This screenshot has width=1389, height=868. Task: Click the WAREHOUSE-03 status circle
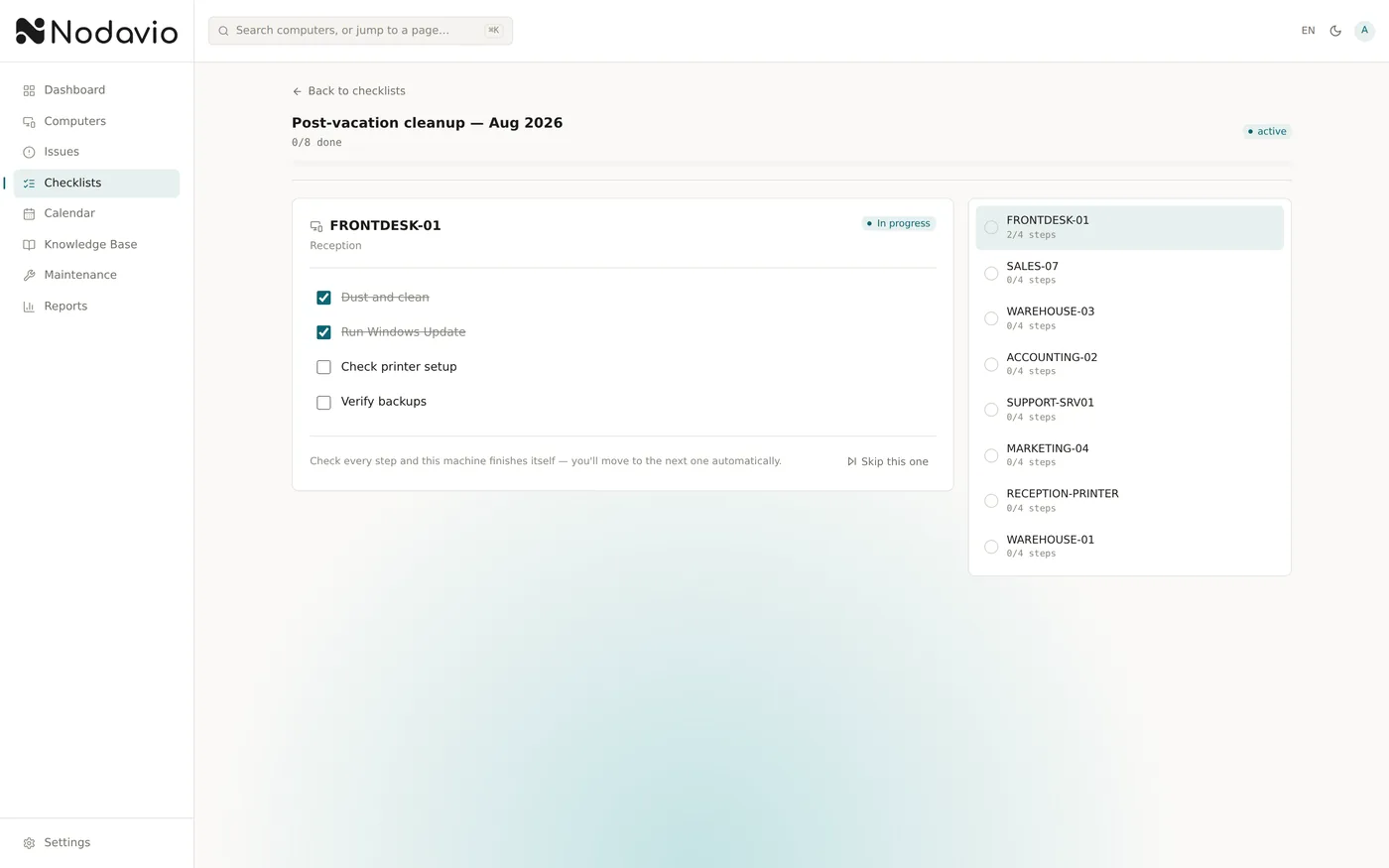[x=991, y=318]
